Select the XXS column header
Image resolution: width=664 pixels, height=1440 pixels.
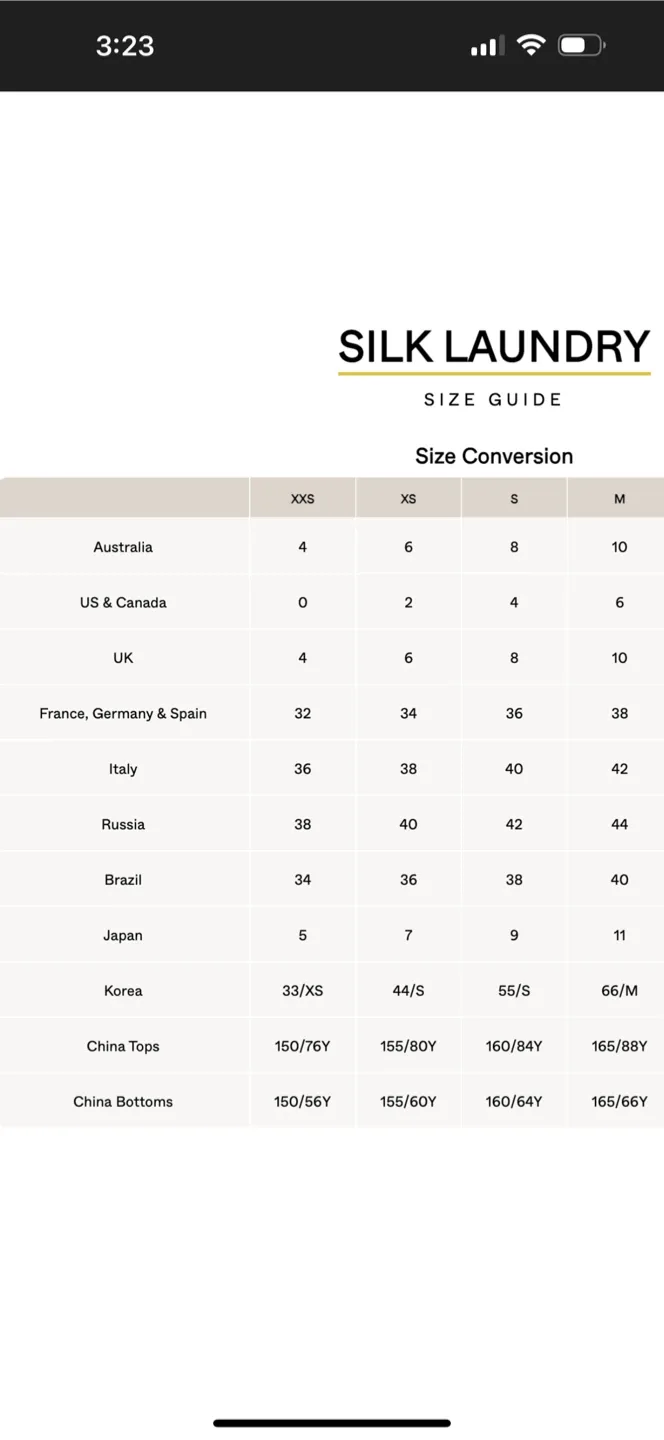point(302,498)
